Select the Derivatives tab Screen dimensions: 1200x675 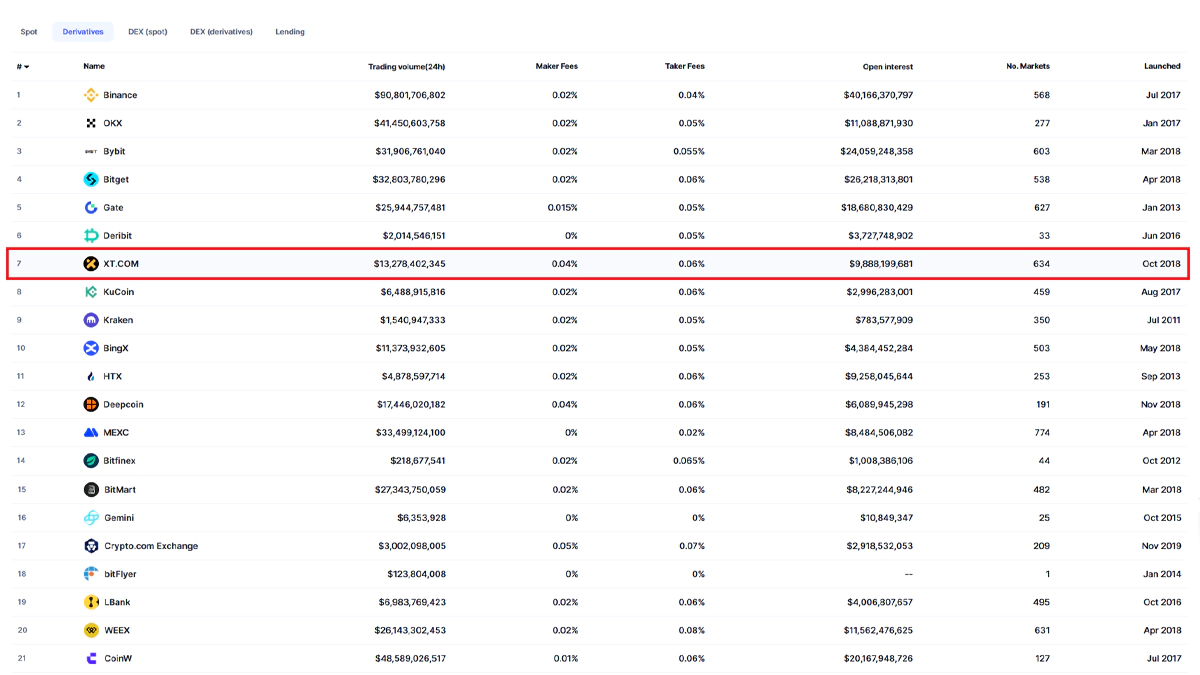(x=83, y=32)
